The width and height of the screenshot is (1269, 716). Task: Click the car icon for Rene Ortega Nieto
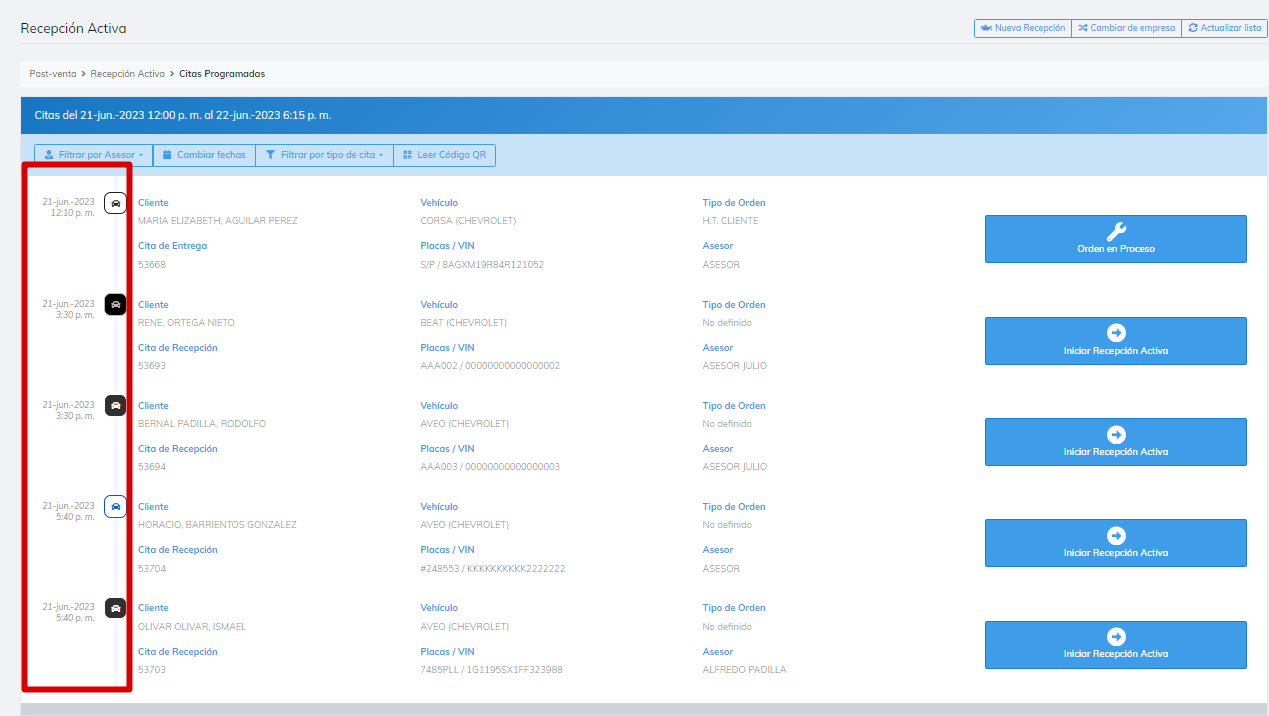(116, 304)
